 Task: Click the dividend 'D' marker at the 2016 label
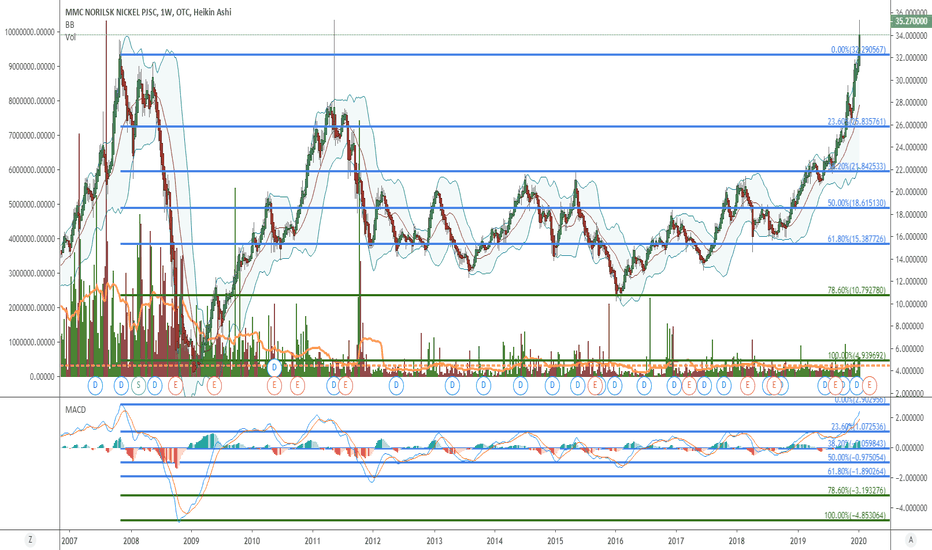point(615,385)
